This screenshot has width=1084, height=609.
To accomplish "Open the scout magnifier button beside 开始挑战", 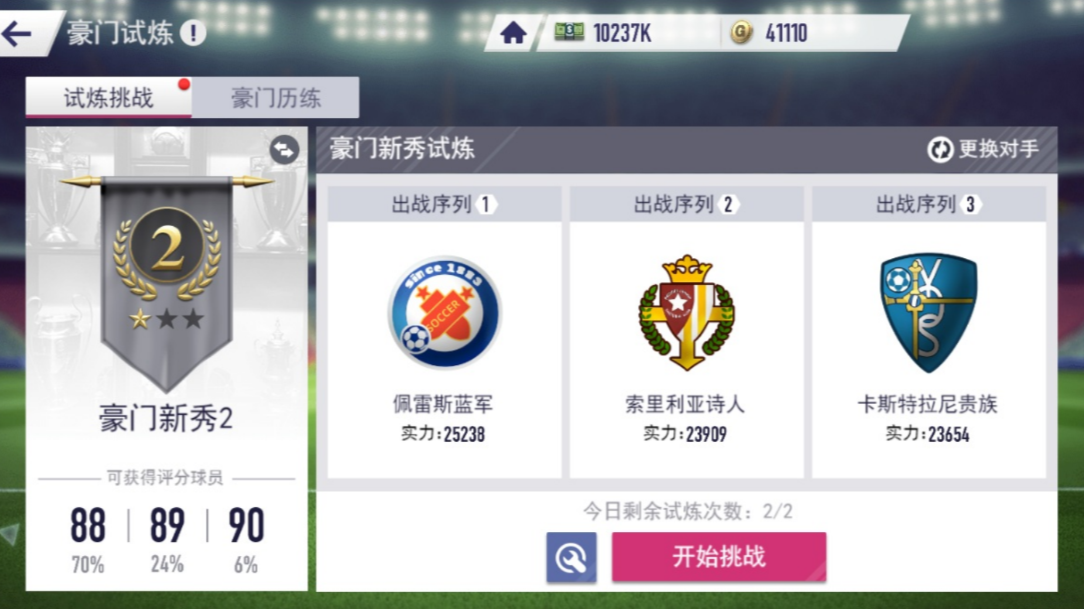I will tap(571, 556).
